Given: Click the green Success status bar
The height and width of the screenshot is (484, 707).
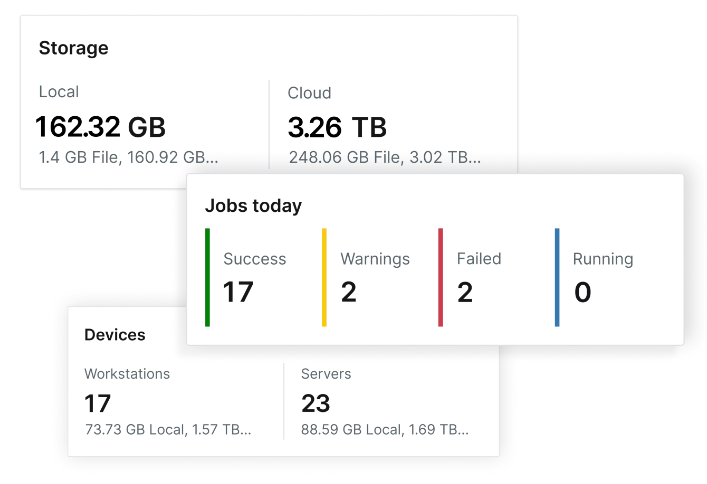Looking at the screenshot, I should tap(207, 277).
